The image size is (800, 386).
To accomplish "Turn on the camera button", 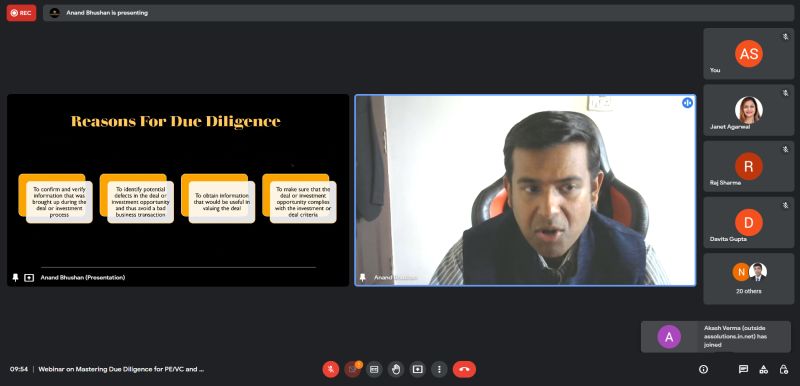I will [353, 369].
